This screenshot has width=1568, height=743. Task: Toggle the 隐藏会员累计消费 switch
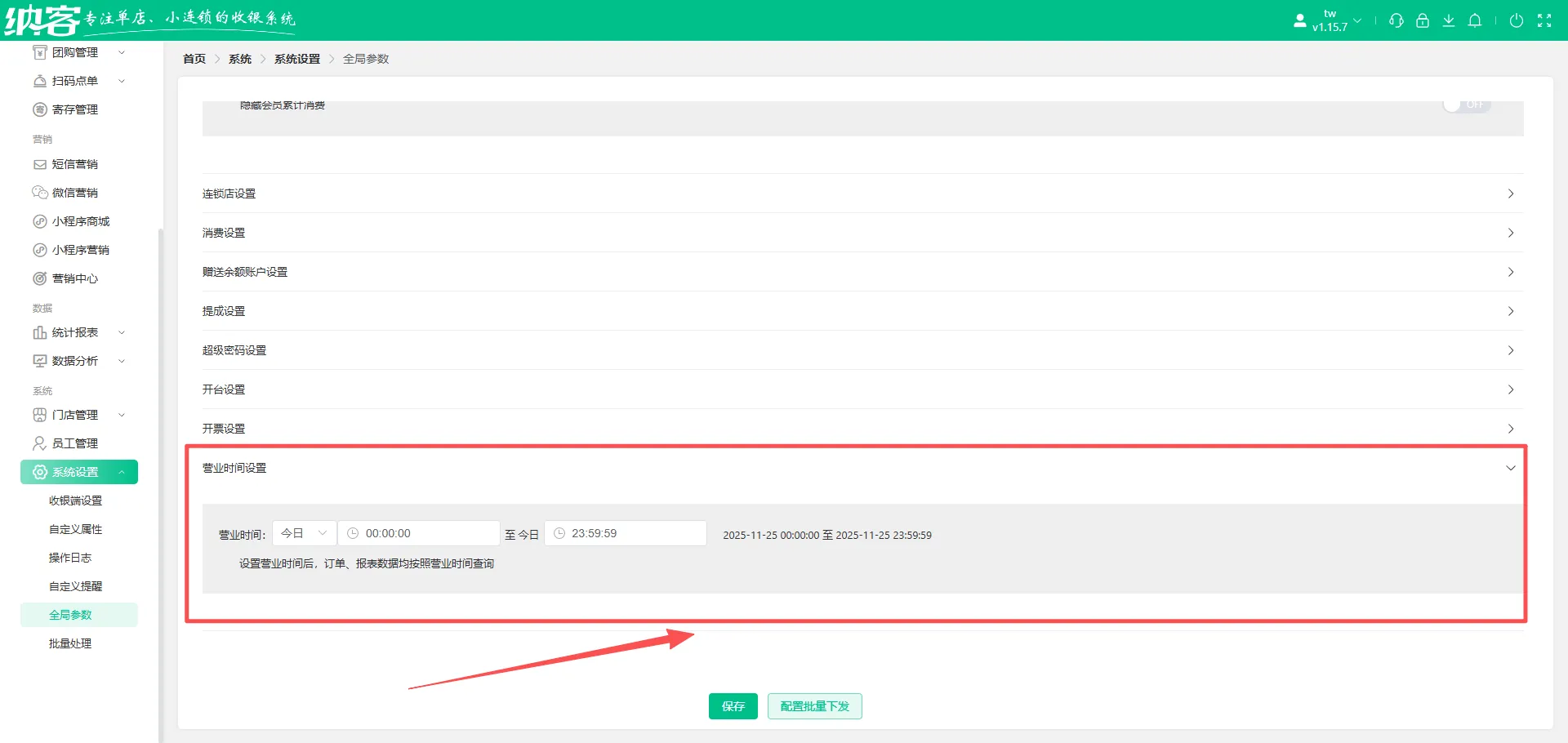[1466, 105]
